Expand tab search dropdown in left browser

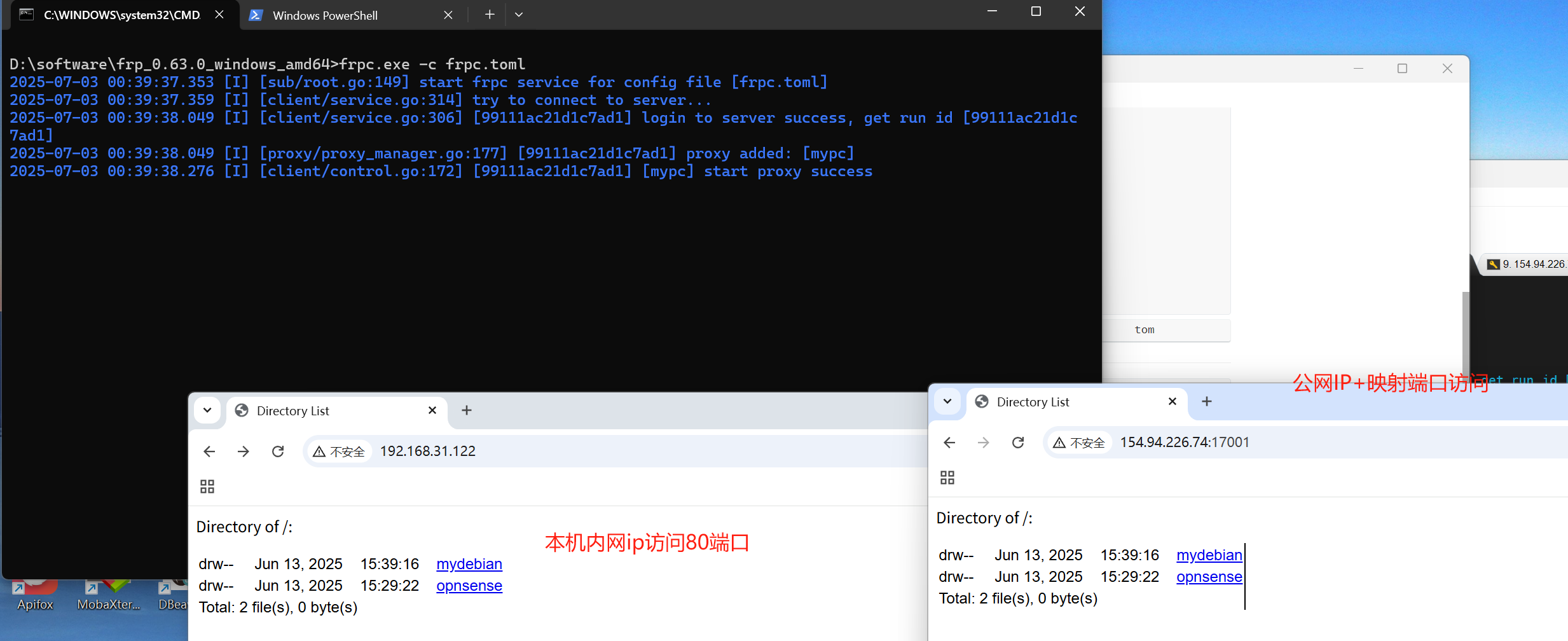click(x=207, y=410)
